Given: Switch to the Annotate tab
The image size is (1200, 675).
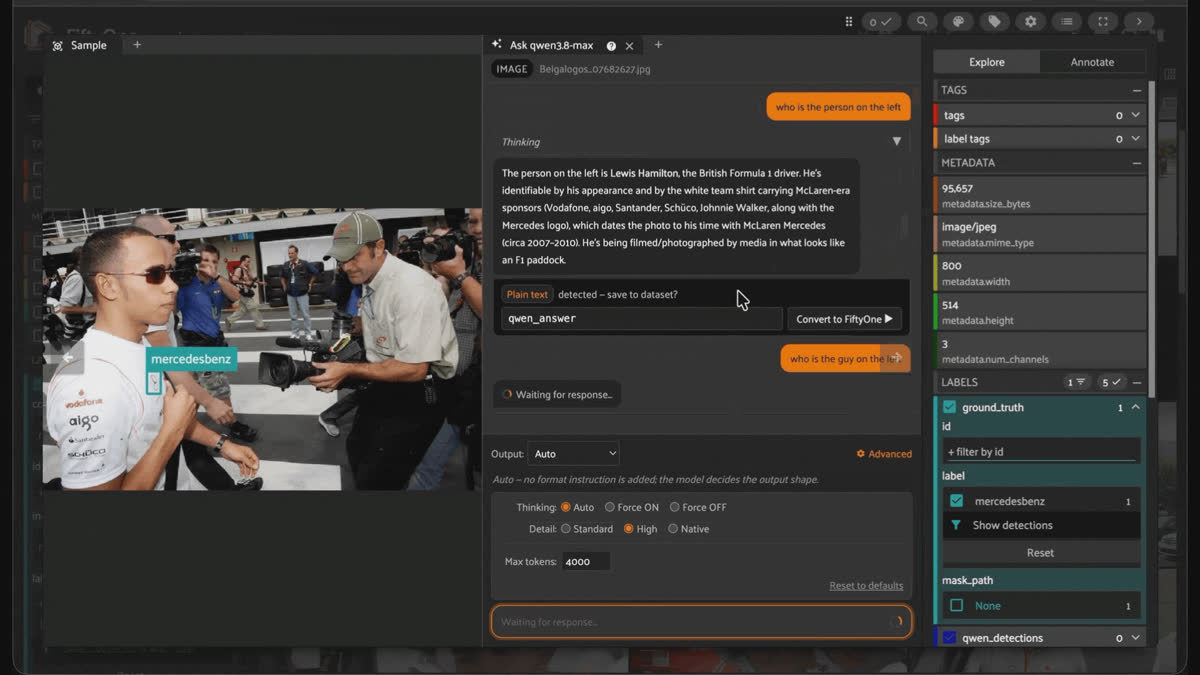Looking at the screenshot, I should 1093,62.
